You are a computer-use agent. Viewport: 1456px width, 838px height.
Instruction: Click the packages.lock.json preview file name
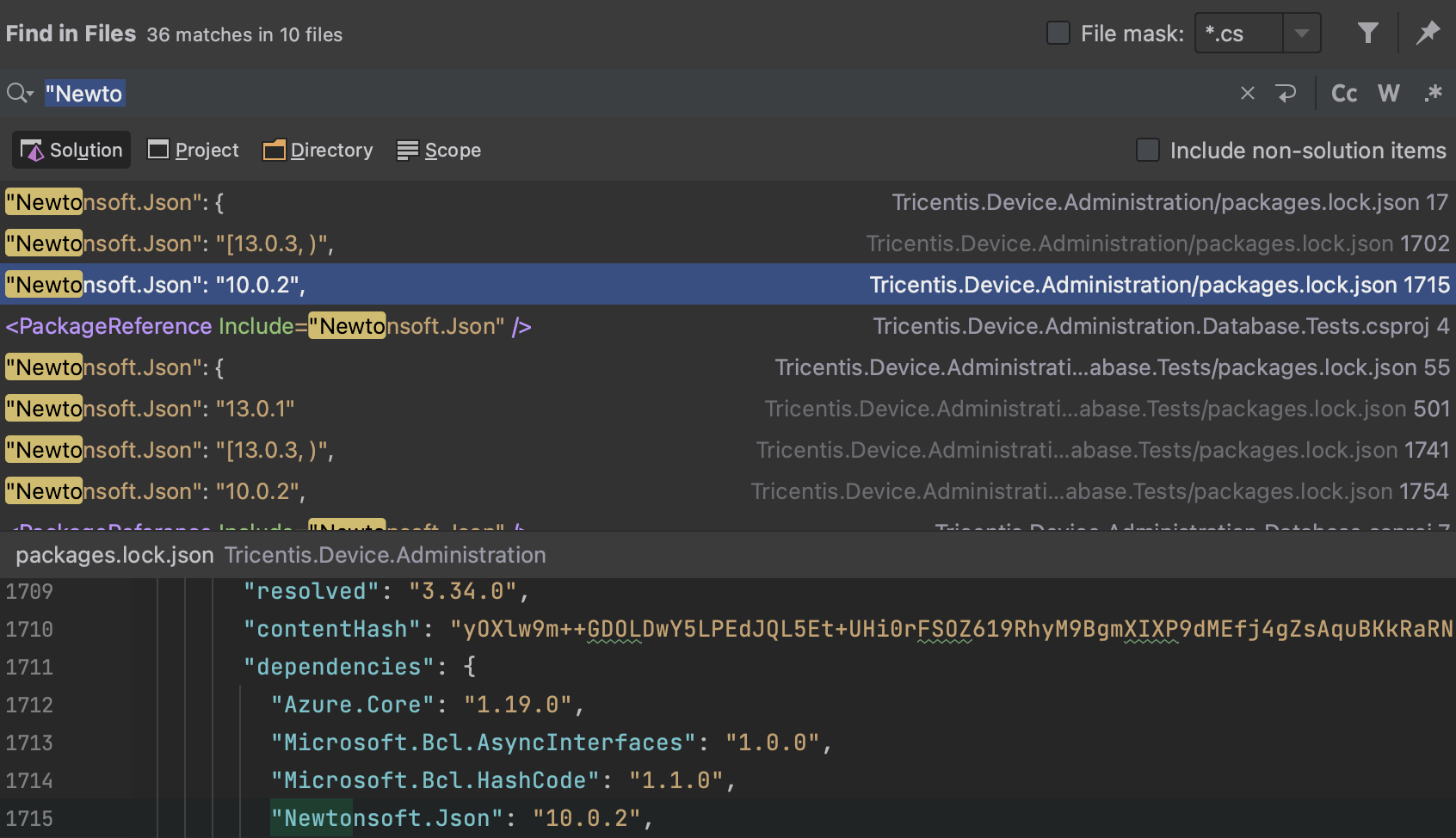pyautogui.click(x=114, y=555)
